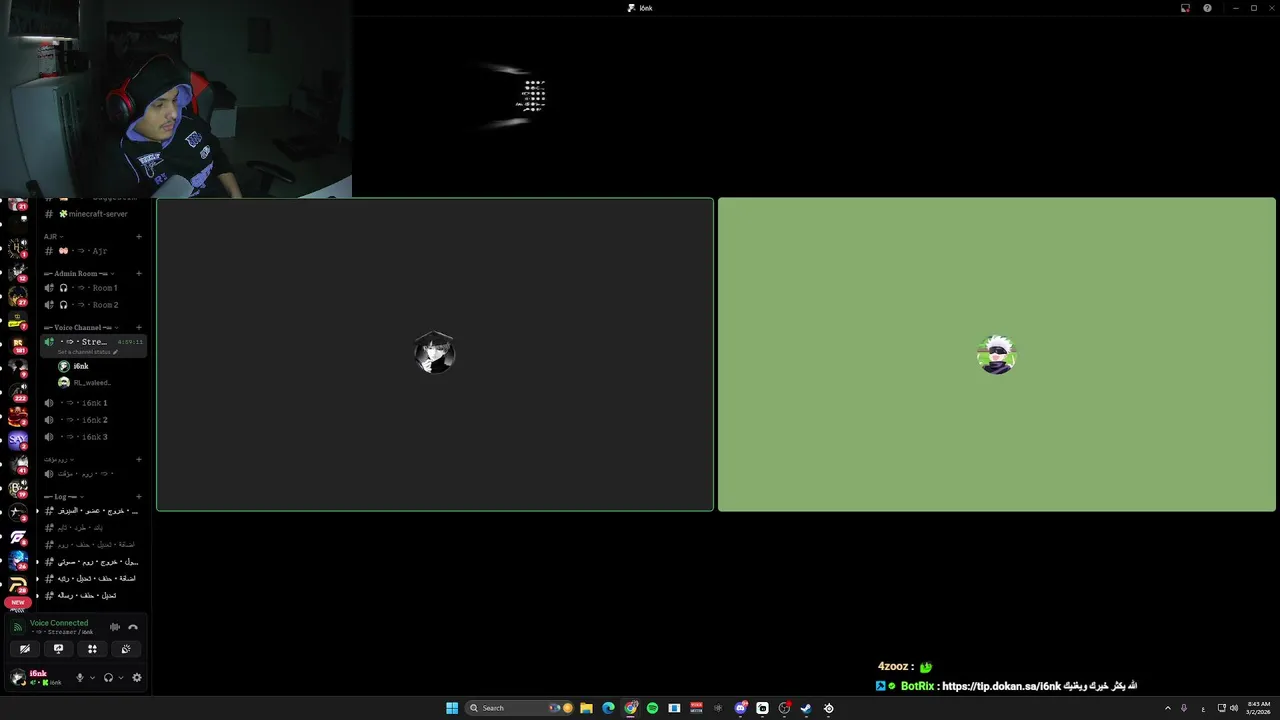1280x720 pixels.
Task: Launch Microsoft Edge from taskbar
Action: coord(608,708)
